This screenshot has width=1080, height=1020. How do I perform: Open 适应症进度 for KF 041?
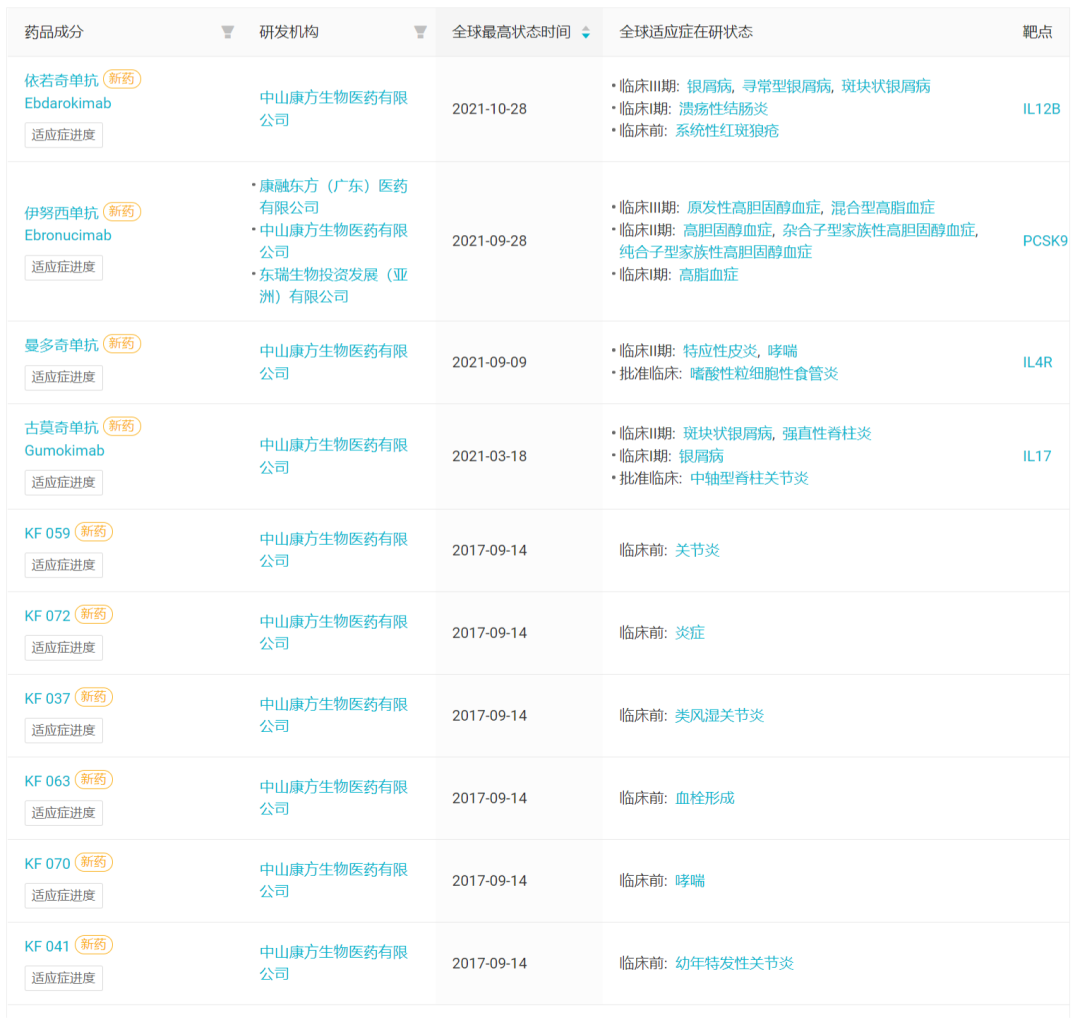[x=63, y=979]
